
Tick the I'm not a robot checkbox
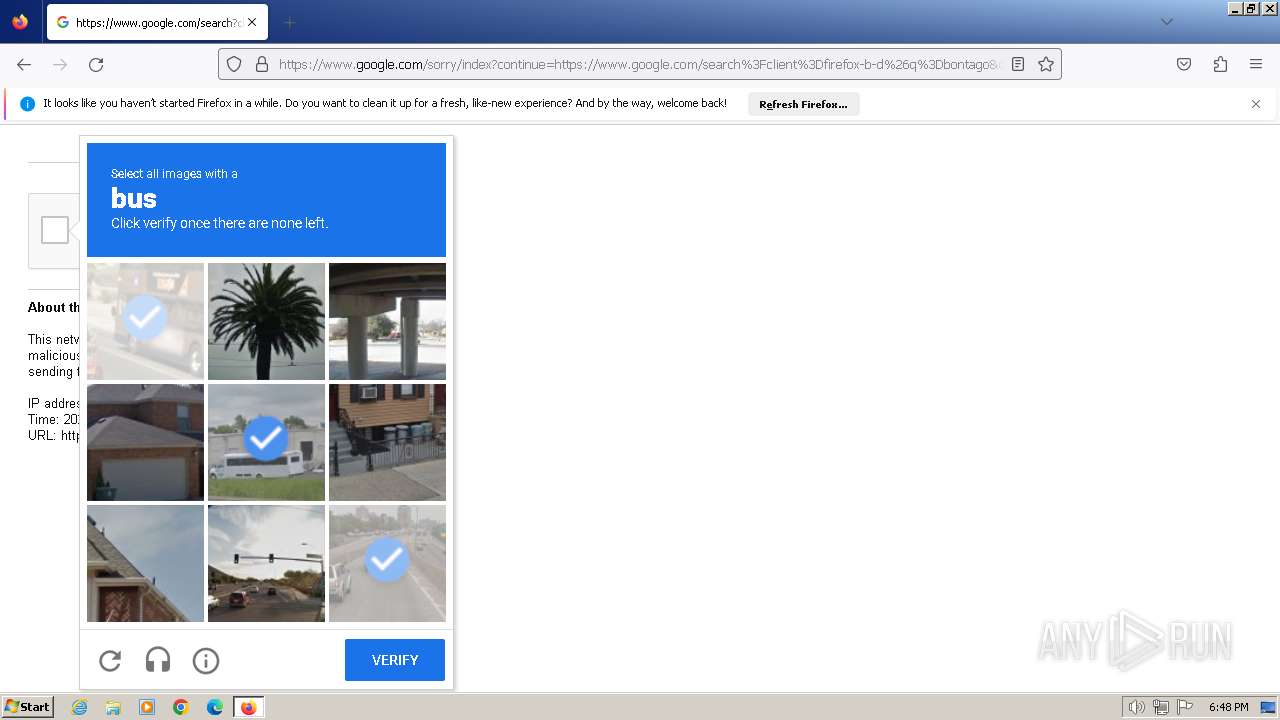[55, 230]
